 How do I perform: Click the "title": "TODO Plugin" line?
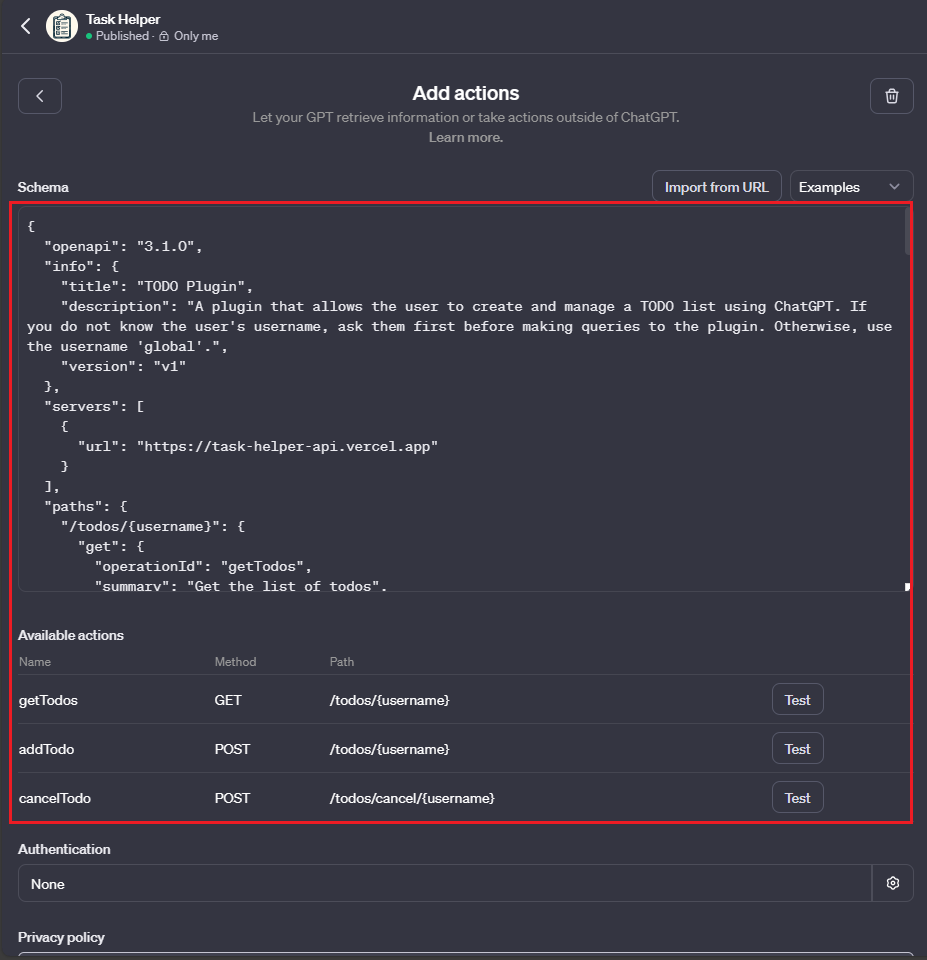click(157, 287)
